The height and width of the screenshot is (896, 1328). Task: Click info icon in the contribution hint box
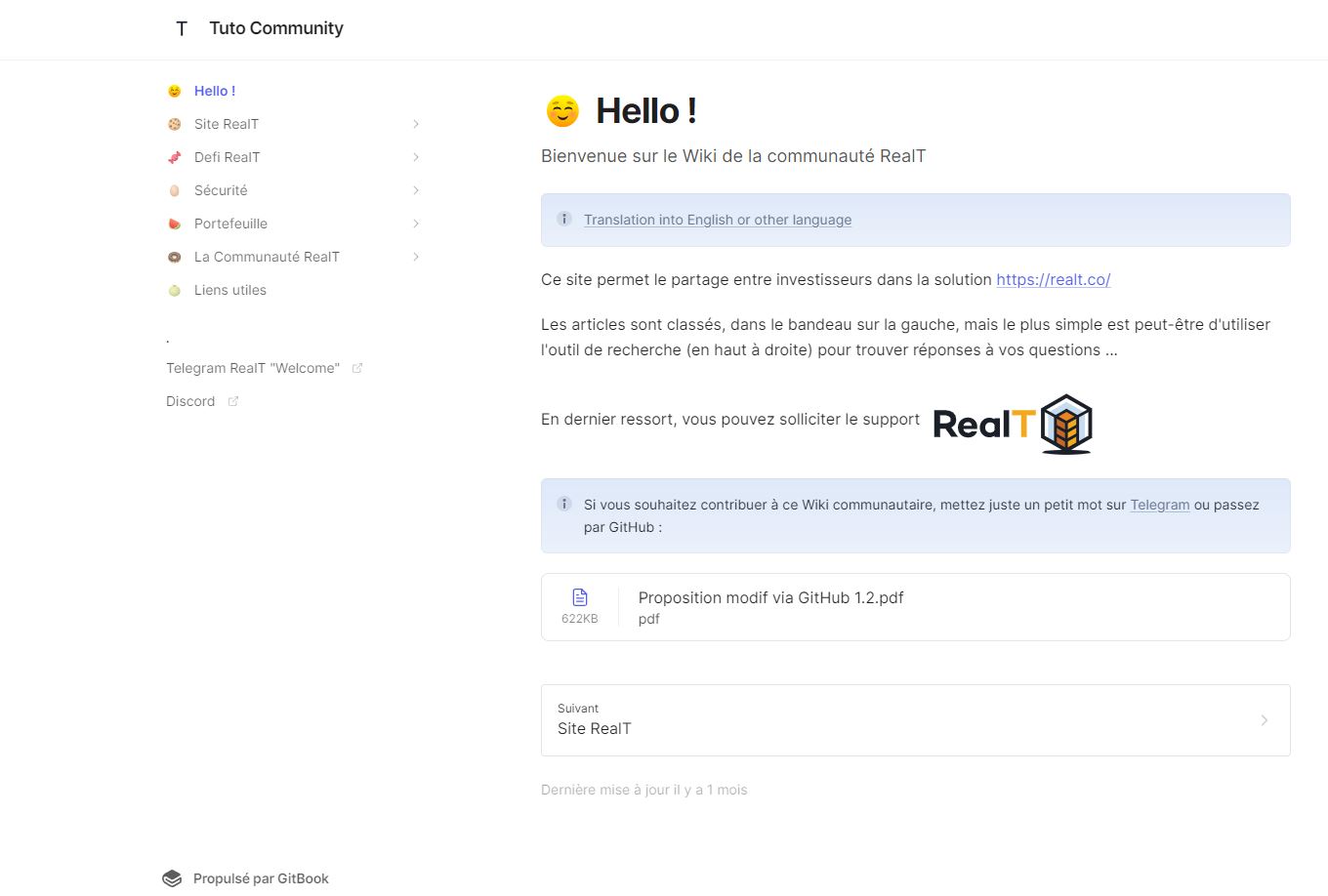tap(564, 504)
